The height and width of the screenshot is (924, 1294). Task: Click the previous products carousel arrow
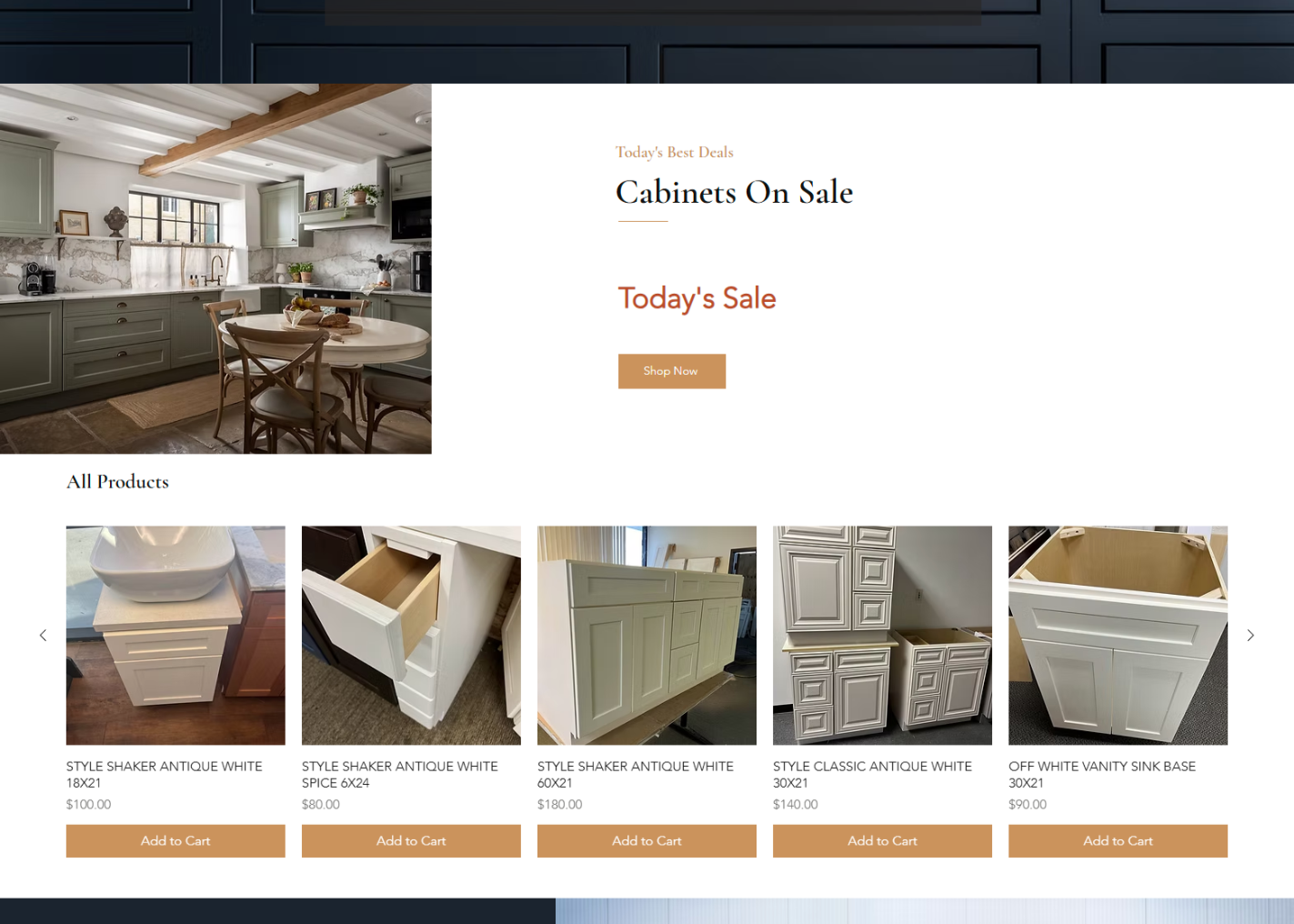pyautogui.click(x=43, y=636)
